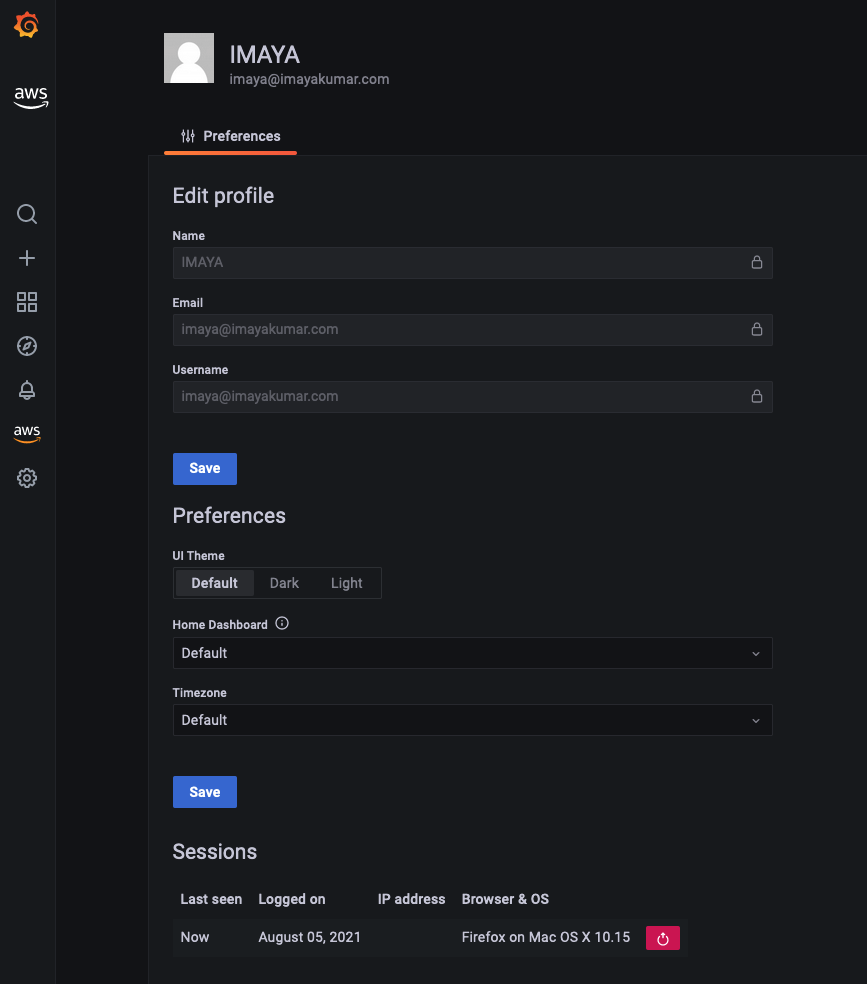867x984 pixels.
Task: Save the Preferences section settings
Action: pyautogui.click(x=205, y=792)
